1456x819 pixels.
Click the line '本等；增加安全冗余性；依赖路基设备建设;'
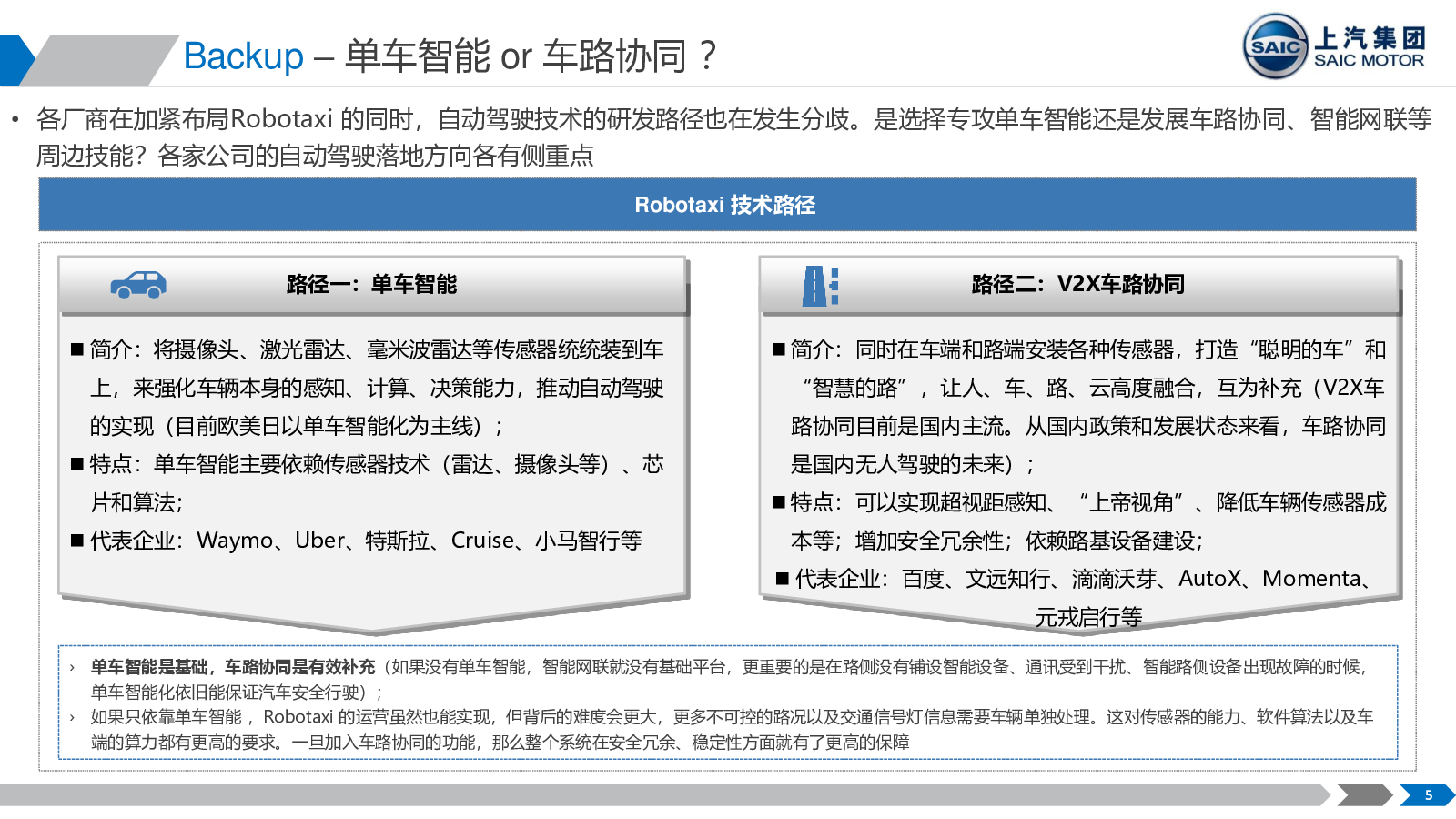[x=996, y=541]
